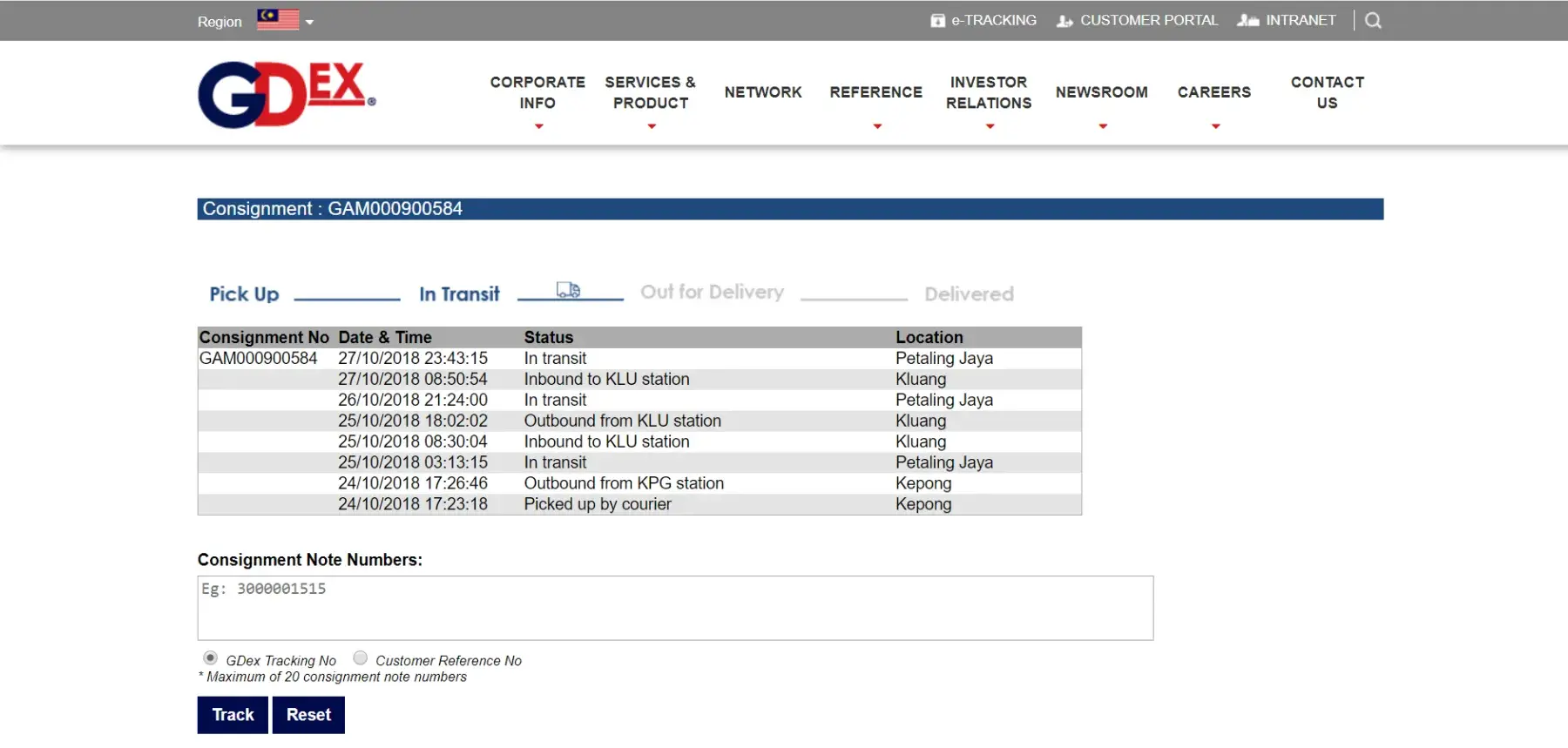1568x748 pixels.
Task: Click consignment number GAM000900584 in the table
Action: click(x=258, y=358)
